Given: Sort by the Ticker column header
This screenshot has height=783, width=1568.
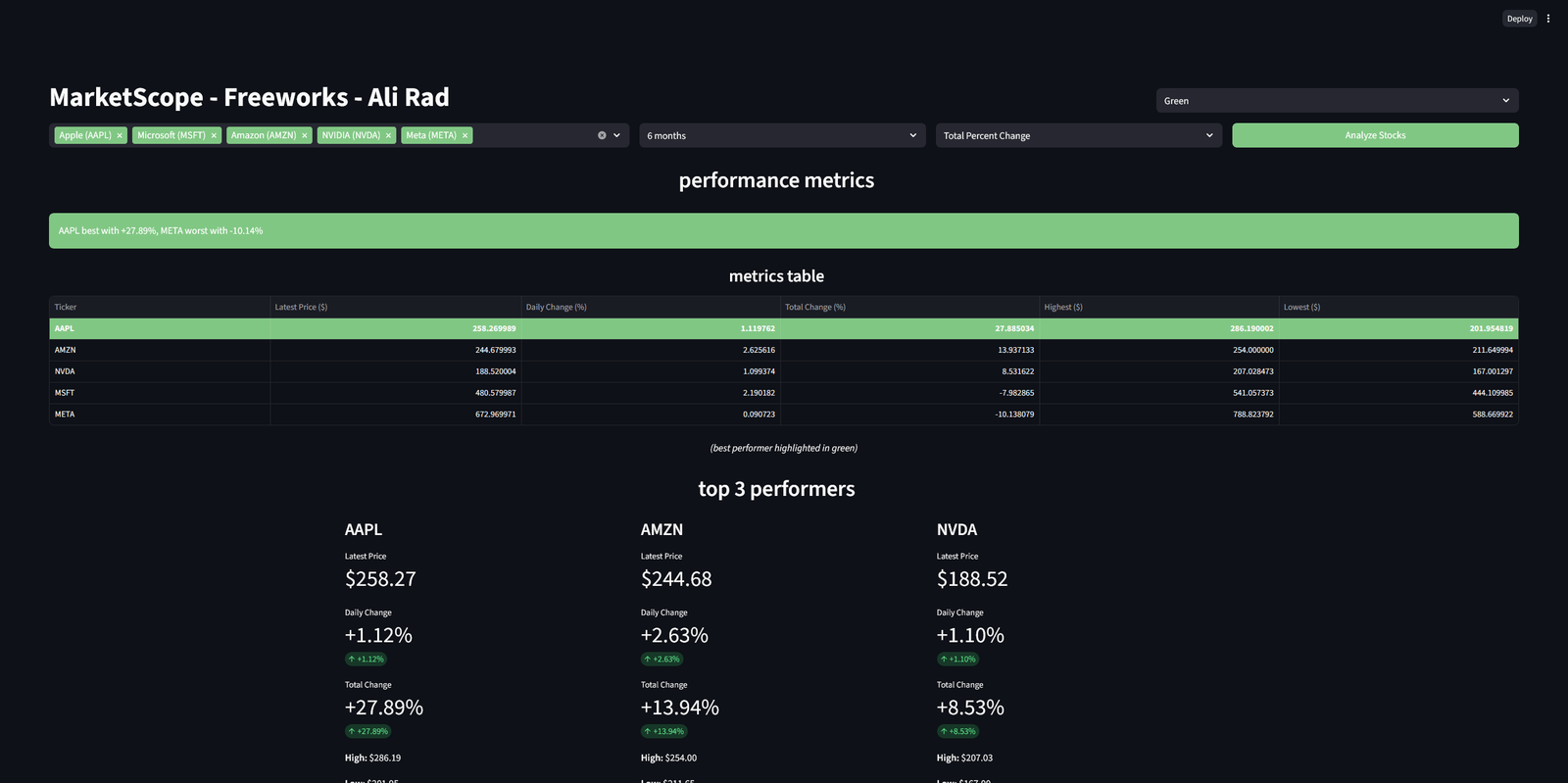Looking at the screenshot, I should click(x=160, y=307).
